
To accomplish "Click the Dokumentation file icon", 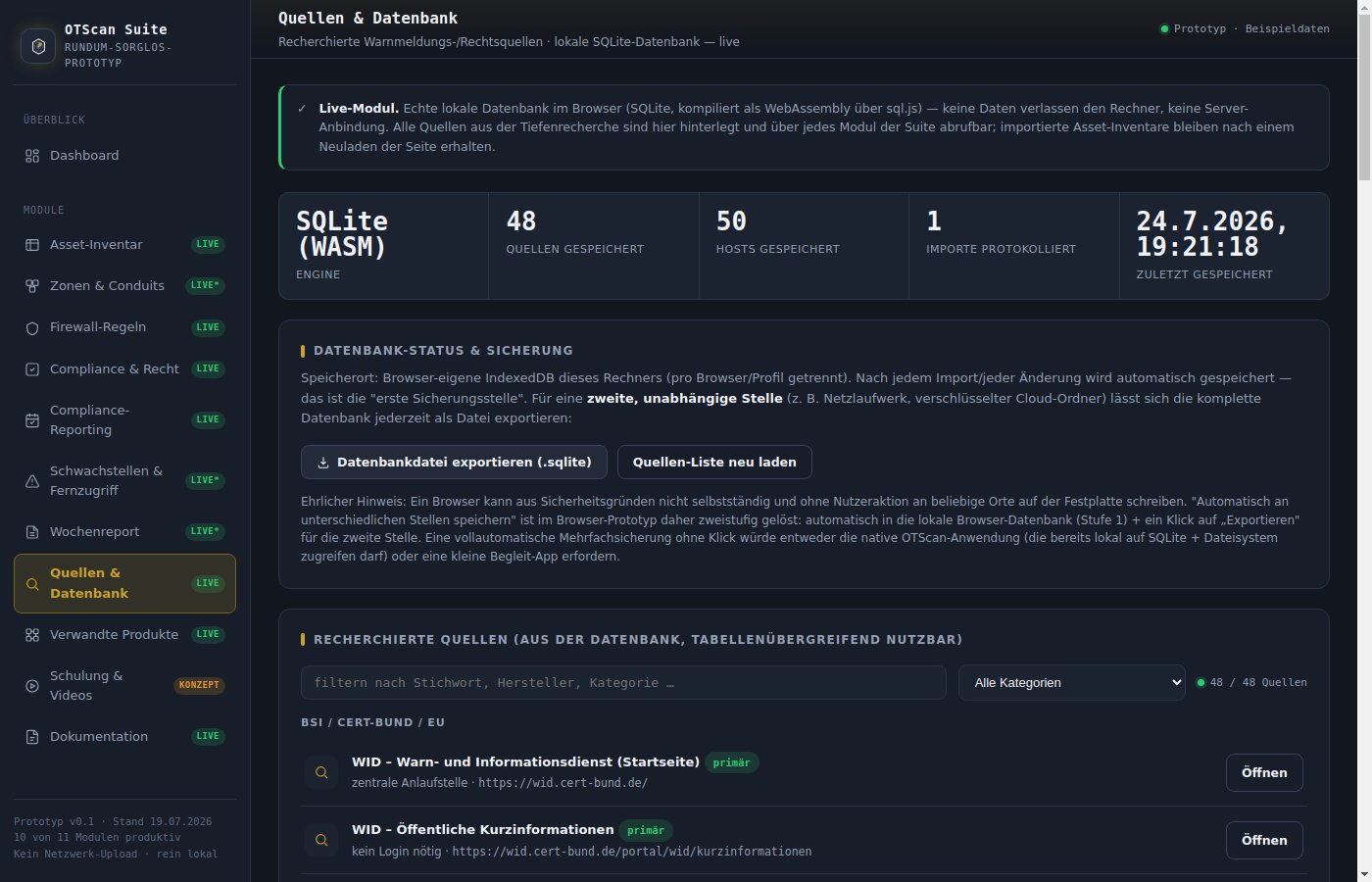I will click(32, 737).
